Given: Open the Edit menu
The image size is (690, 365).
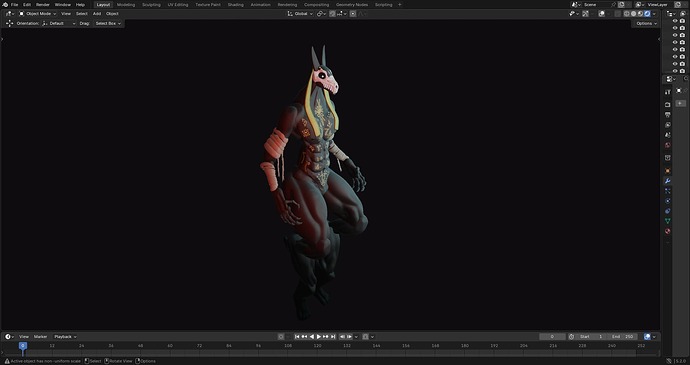Looking at the screenshot, I should [27, 4].
